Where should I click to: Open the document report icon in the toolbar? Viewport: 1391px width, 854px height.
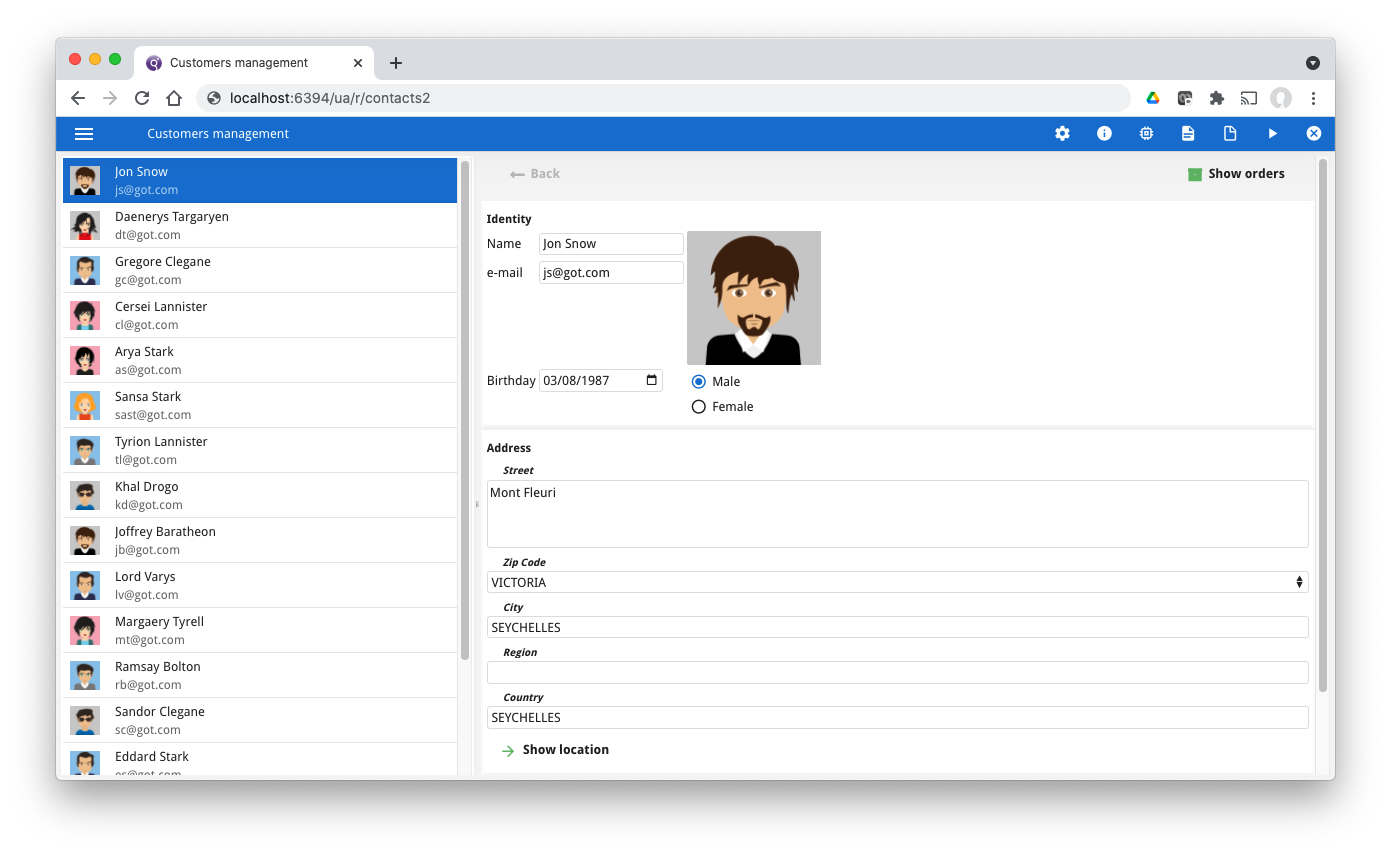click(1188, 133)
